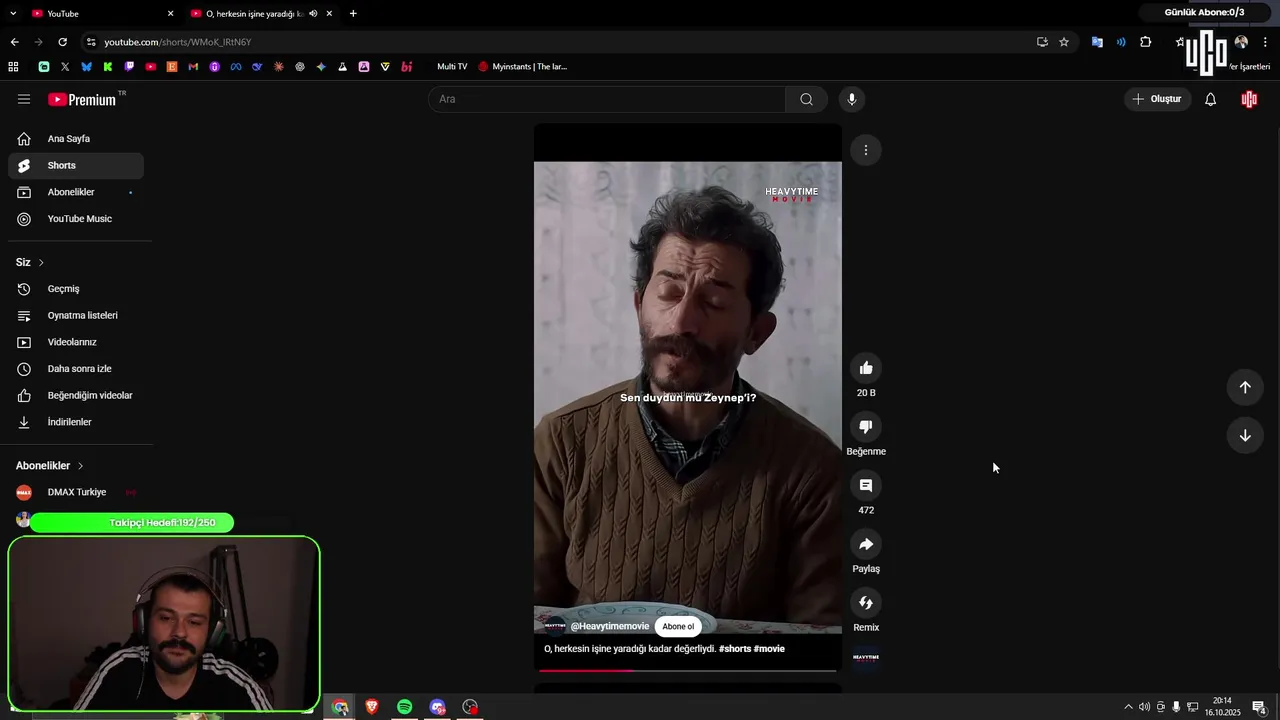The image size is (1280, 720).
Task: Open DMAX Turkiye channel subscription
Action: pos(76,492)
